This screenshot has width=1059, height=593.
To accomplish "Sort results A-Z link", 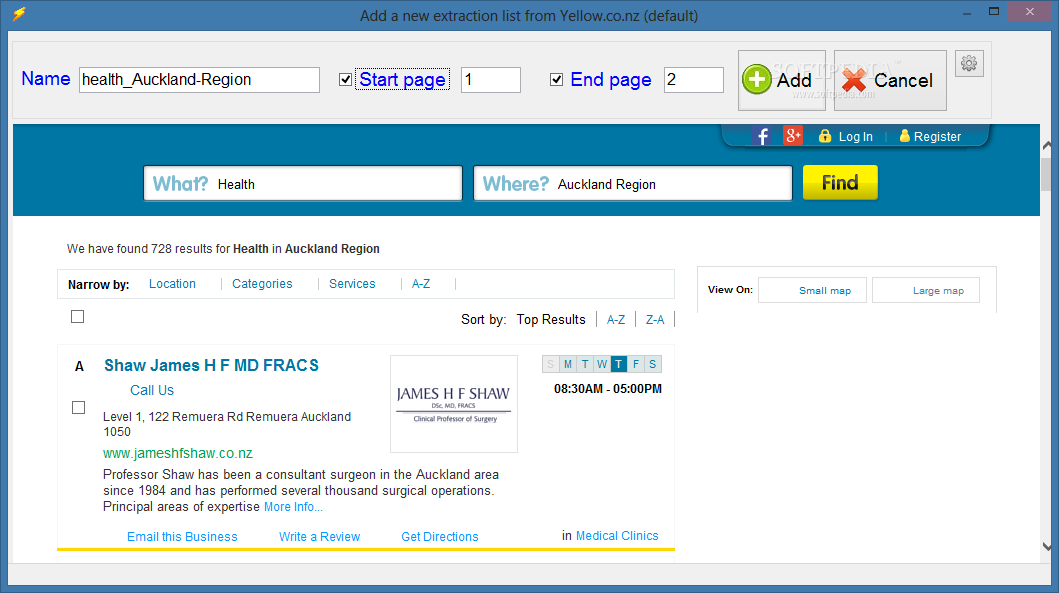I will [x=616, y=319].
